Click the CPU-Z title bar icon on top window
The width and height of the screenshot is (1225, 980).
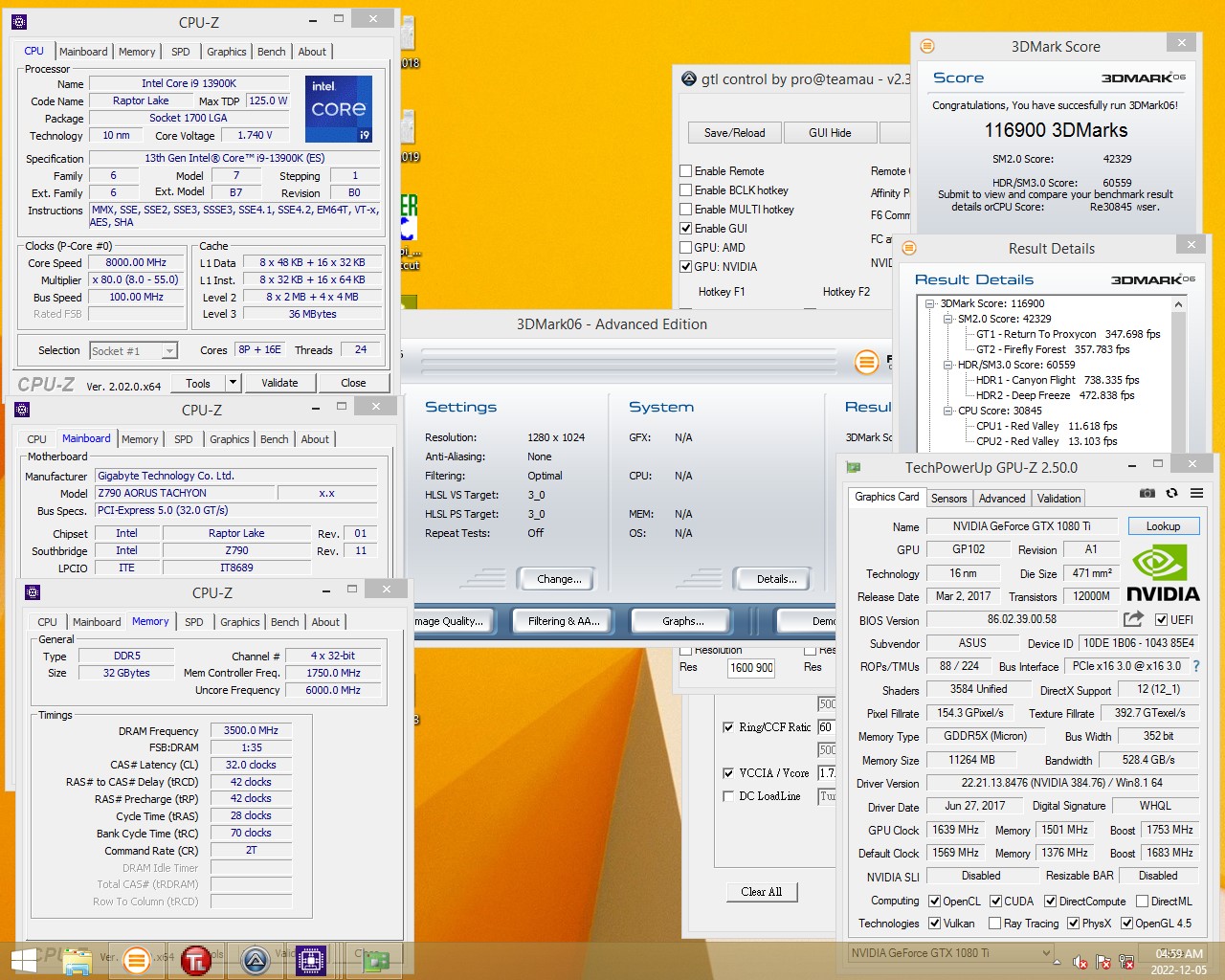pos(19,21)
